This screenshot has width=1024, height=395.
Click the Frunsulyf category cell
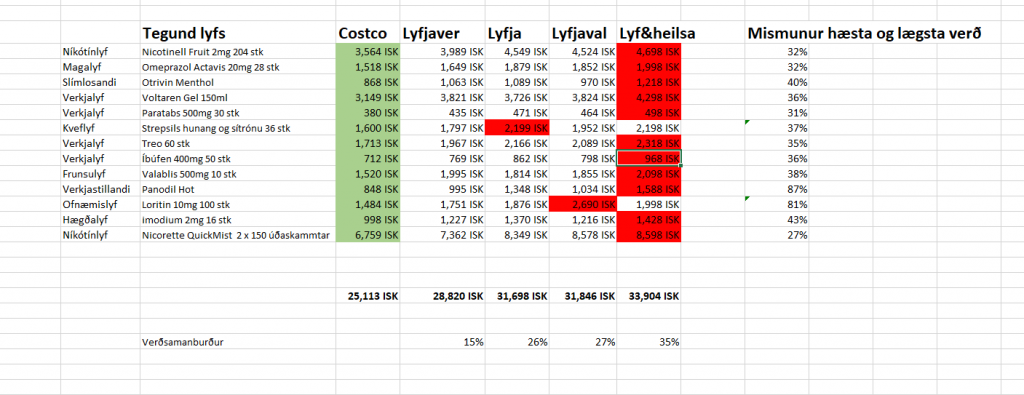pyautogui.click(x=100, y=174)
